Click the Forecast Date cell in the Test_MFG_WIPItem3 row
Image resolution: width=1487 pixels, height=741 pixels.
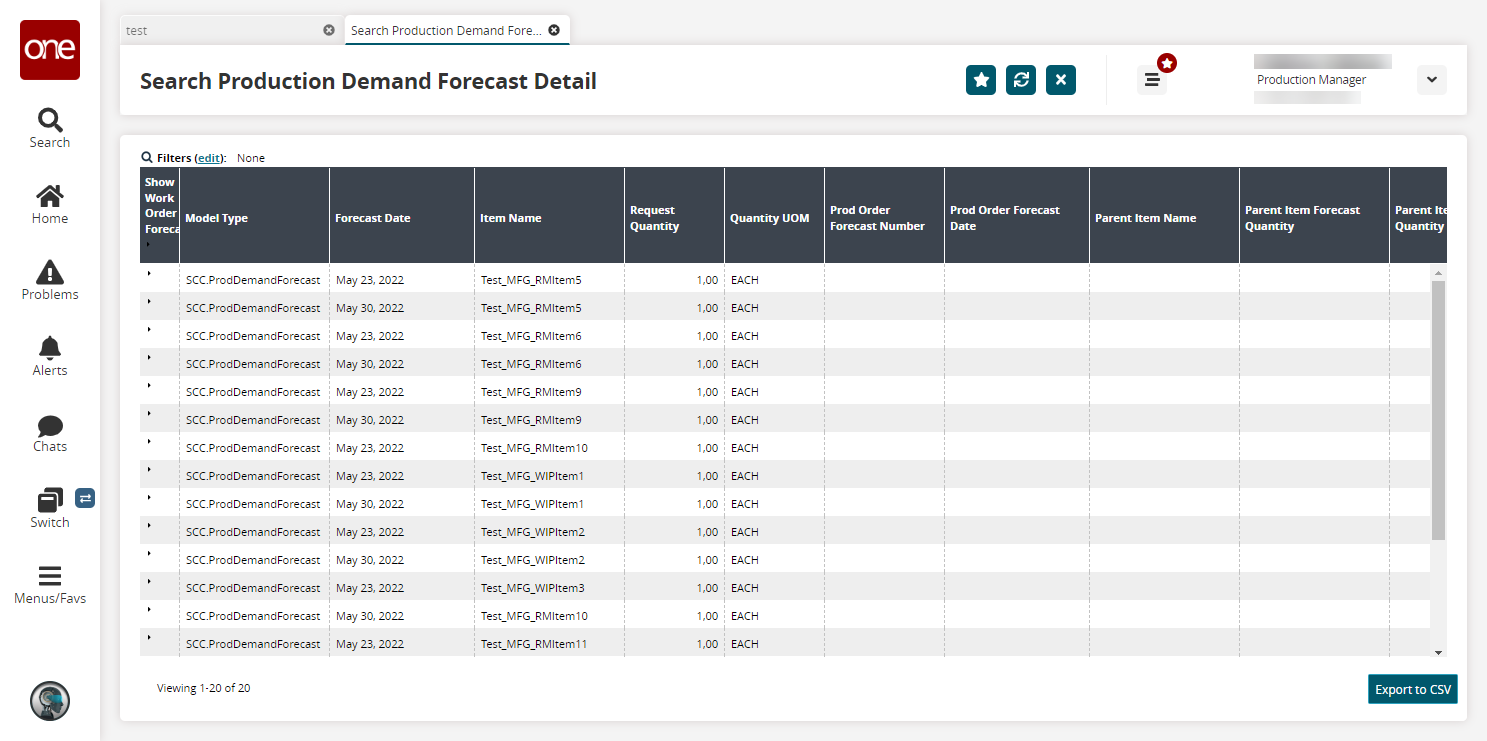tap(402, 588)
